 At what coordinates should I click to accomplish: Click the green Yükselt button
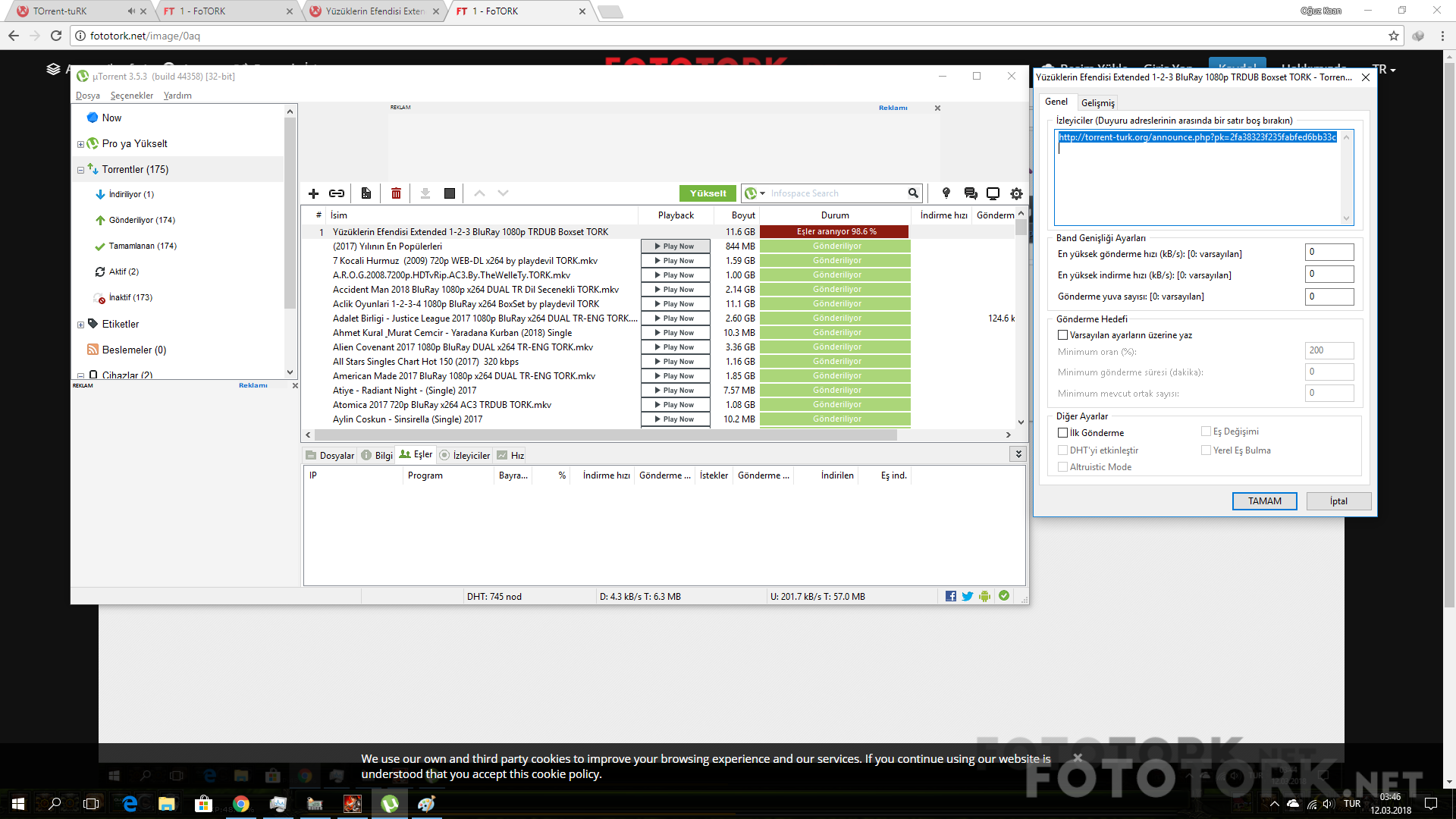[708, 193]
